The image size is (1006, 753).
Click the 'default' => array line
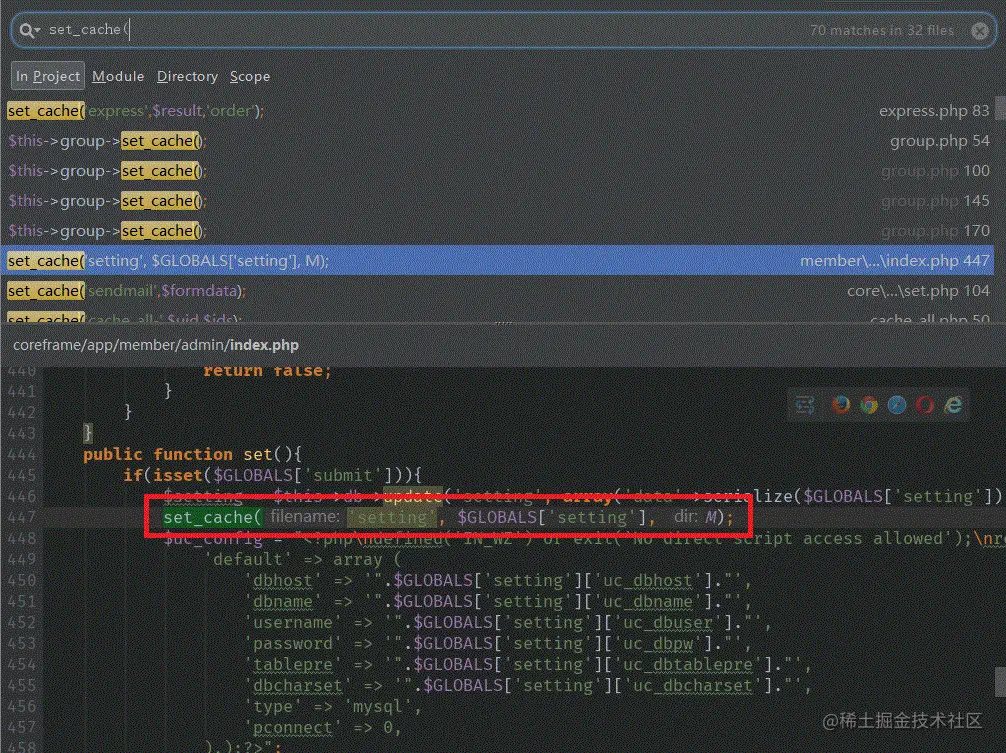point(303,559)
